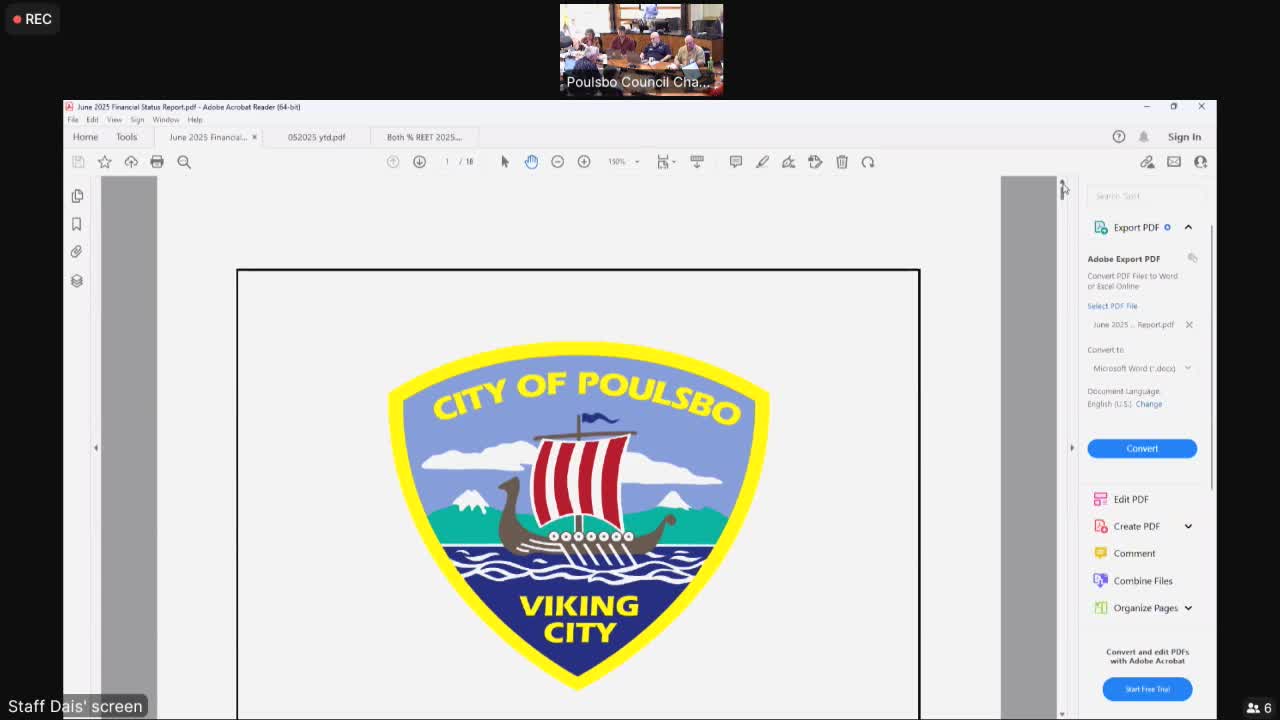The height and width of the screenshot is (720, 1280).
Task: Click the Change document language link
Action: (x=1149, y=404)
